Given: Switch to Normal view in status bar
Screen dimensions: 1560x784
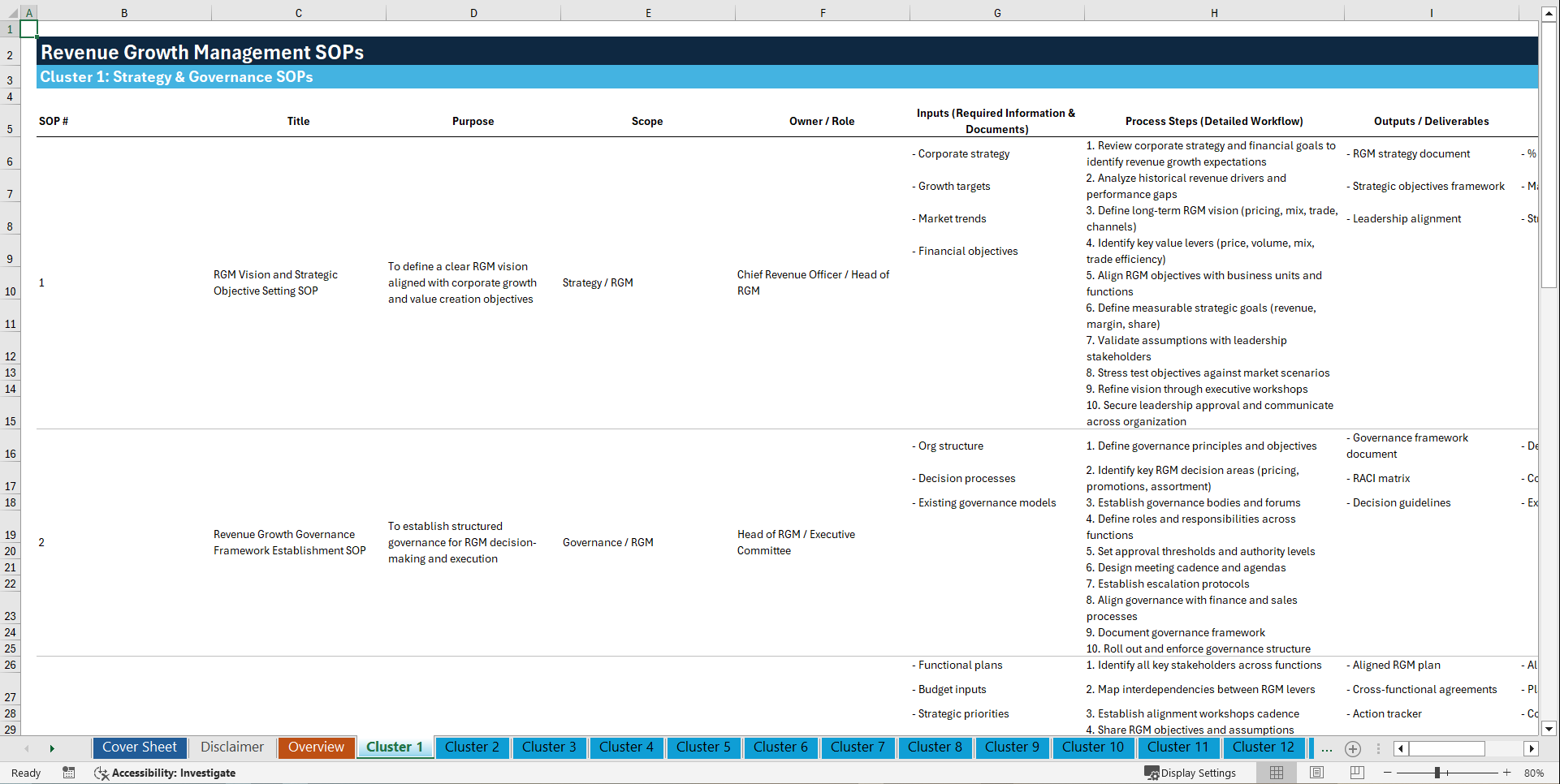Looking at the screenshot, I should coord(1275,772).
